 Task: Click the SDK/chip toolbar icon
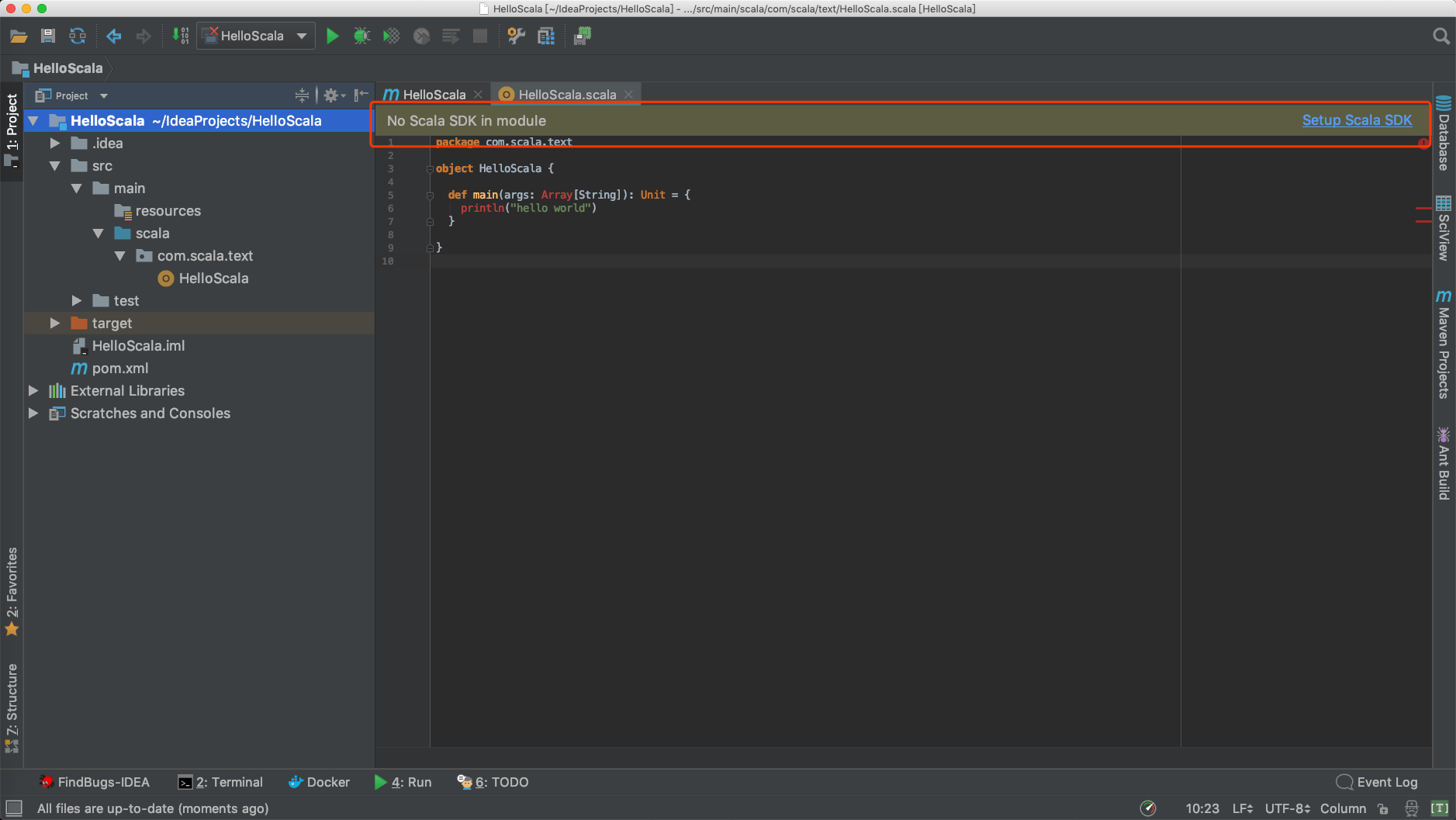point(583,36)
